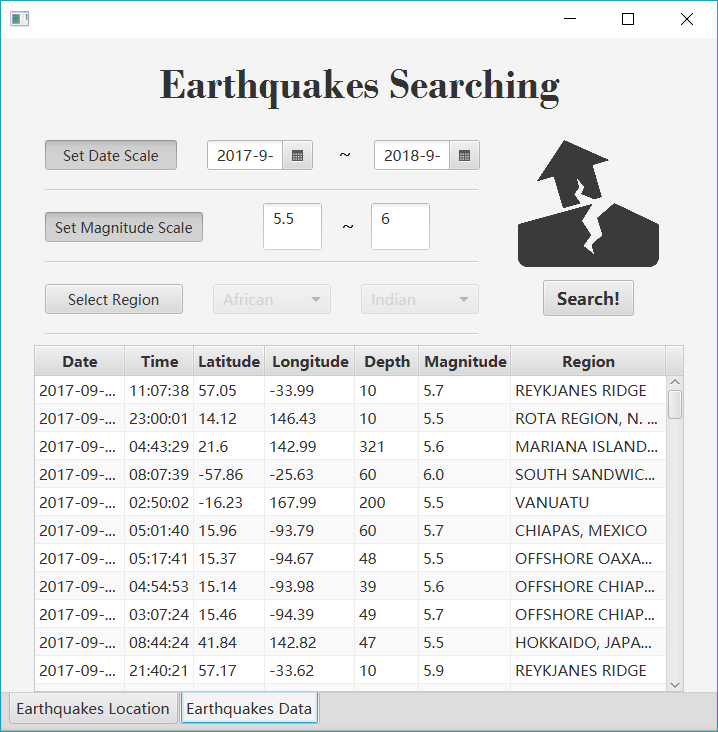
Task: Click the depth cell 39
Action: coord(387,586)
